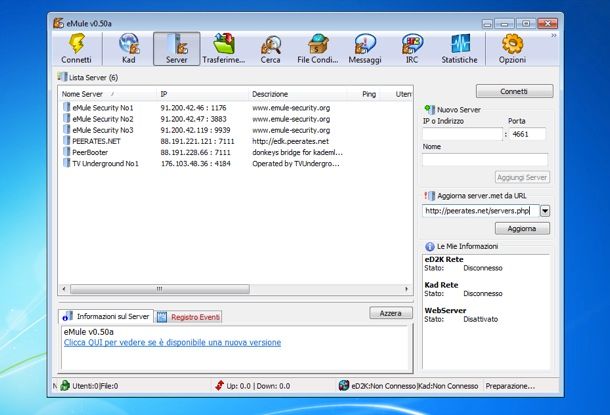
Task: Open File Condivisi shared files view
Action: pyautogui.click(x=317, y=49)
